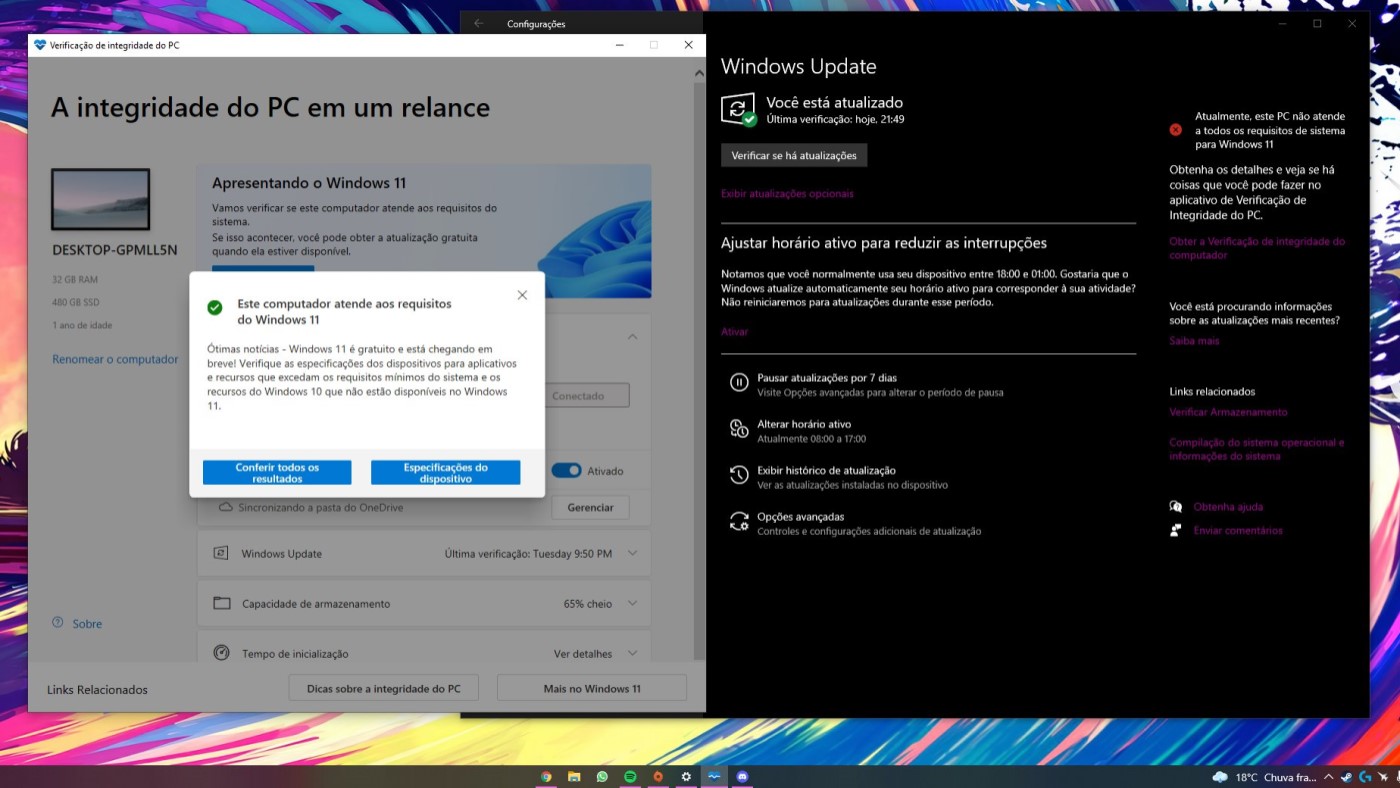Viewport: 1400px width, 788px height.
Task: Open WhatsApp from the taskbar
Action: pyautogui.click(x=602, y=776)
